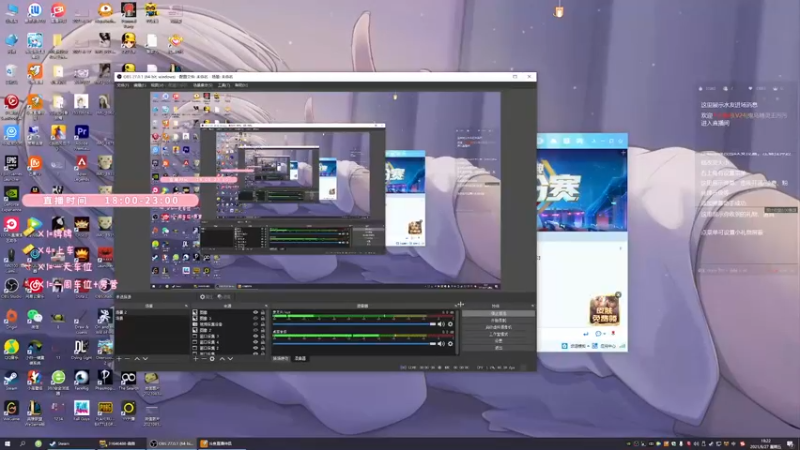Toggle visibility of the 图像 3 source
The image size is (800, 450).
pyautogui.click(x=256, y=318)
